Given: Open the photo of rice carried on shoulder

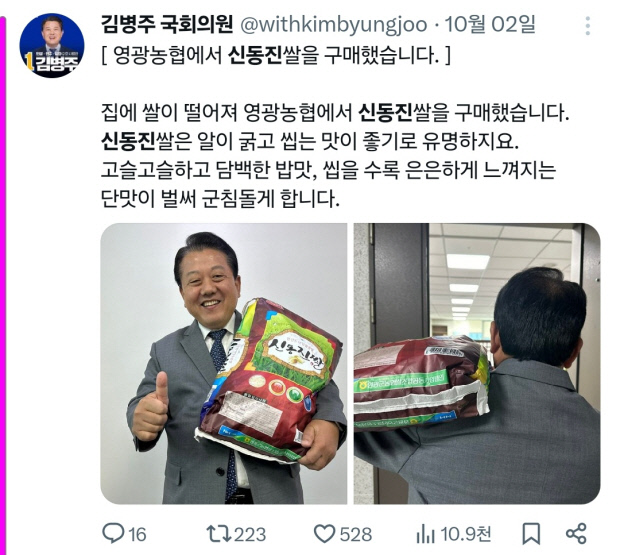Looking at the screenshot, I should (x=477, y=364).
